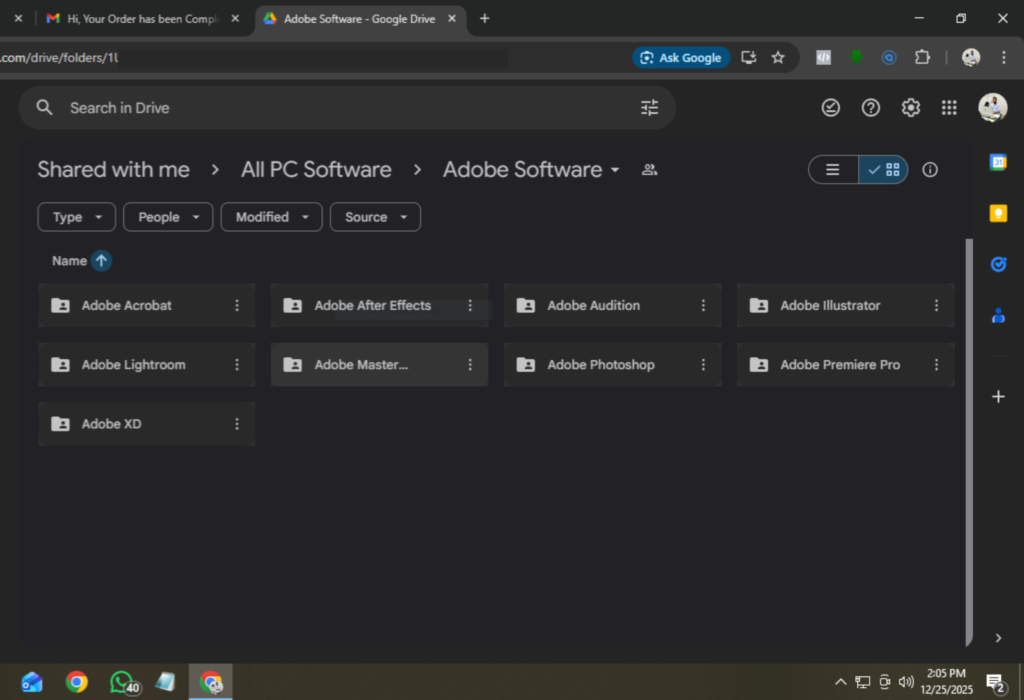Screen dimensions: 1024x700
Task: Expand the Type filter dropdown
Action: [x=77, y=217]
